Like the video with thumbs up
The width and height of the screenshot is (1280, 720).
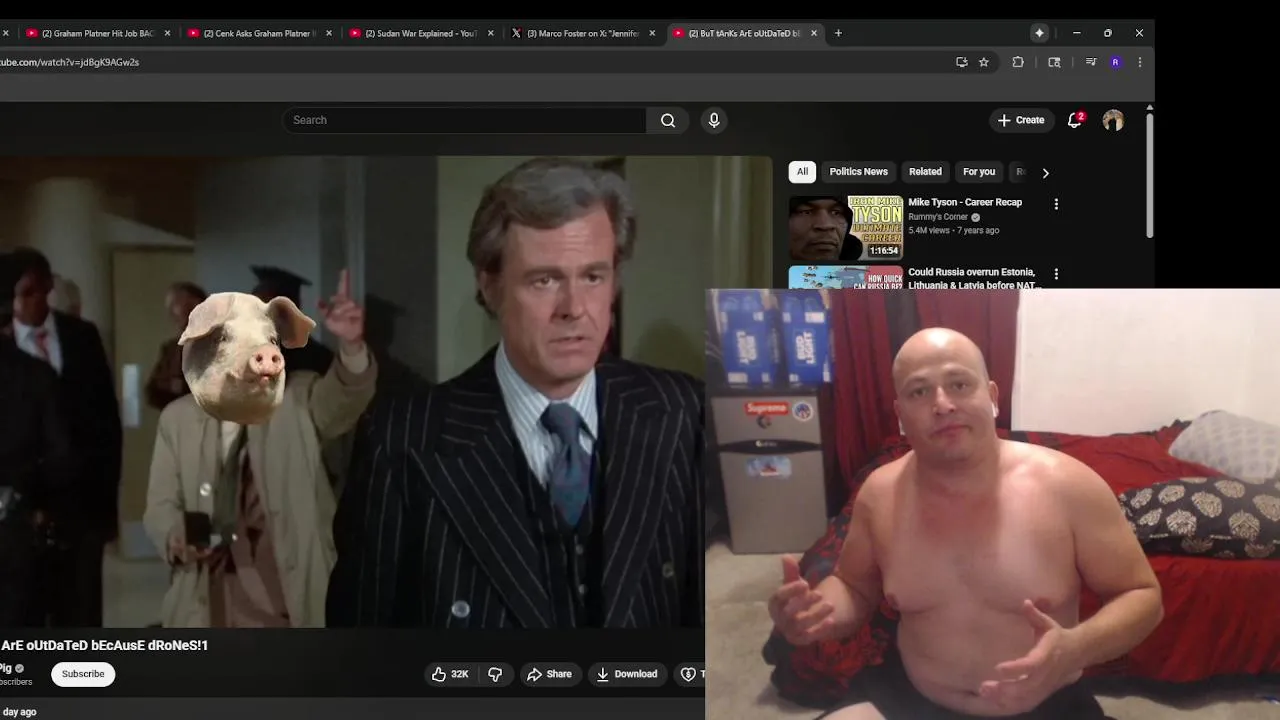450,674
